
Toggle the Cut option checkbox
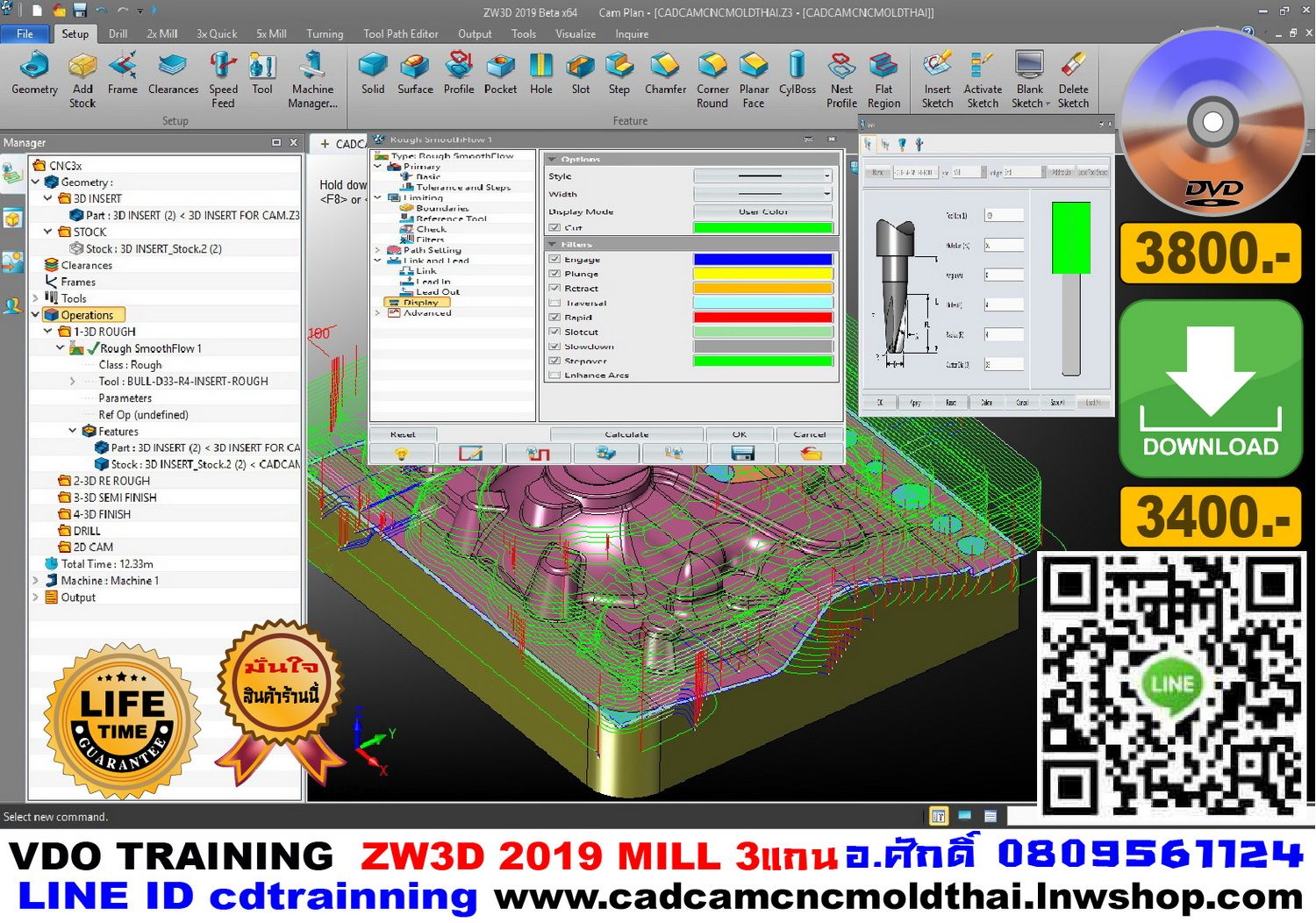coord(556,226)
